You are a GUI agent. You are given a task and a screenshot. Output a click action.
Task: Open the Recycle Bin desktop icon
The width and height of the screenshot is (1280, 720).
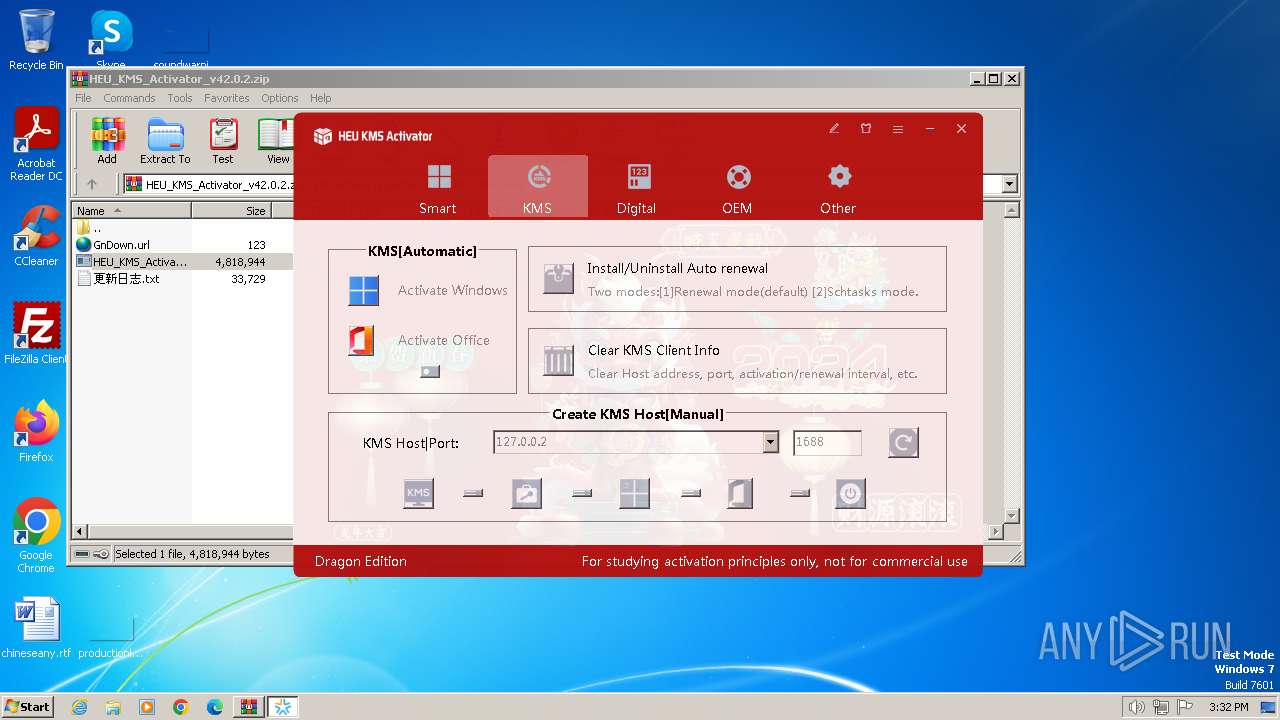(x=36, y=40)
